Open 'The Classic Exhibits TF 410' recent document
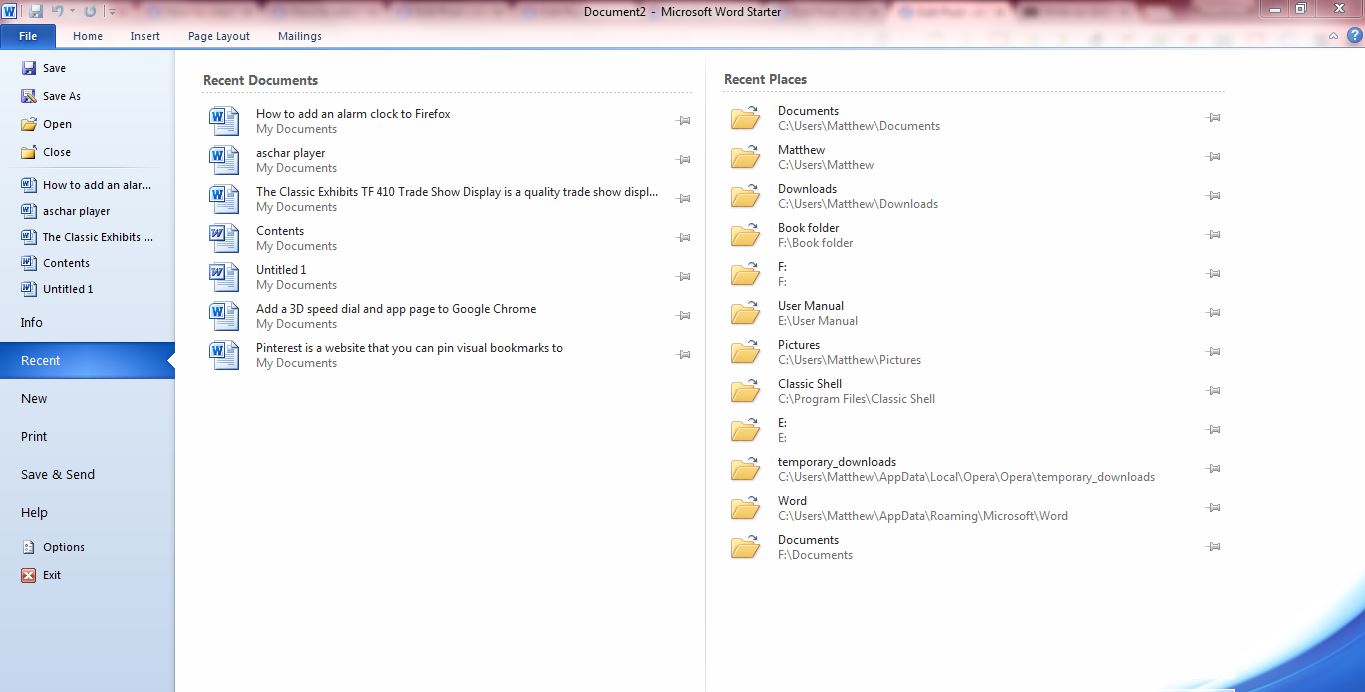The image size is (1365, 692). pyautogui.click(x=448, y=199)
